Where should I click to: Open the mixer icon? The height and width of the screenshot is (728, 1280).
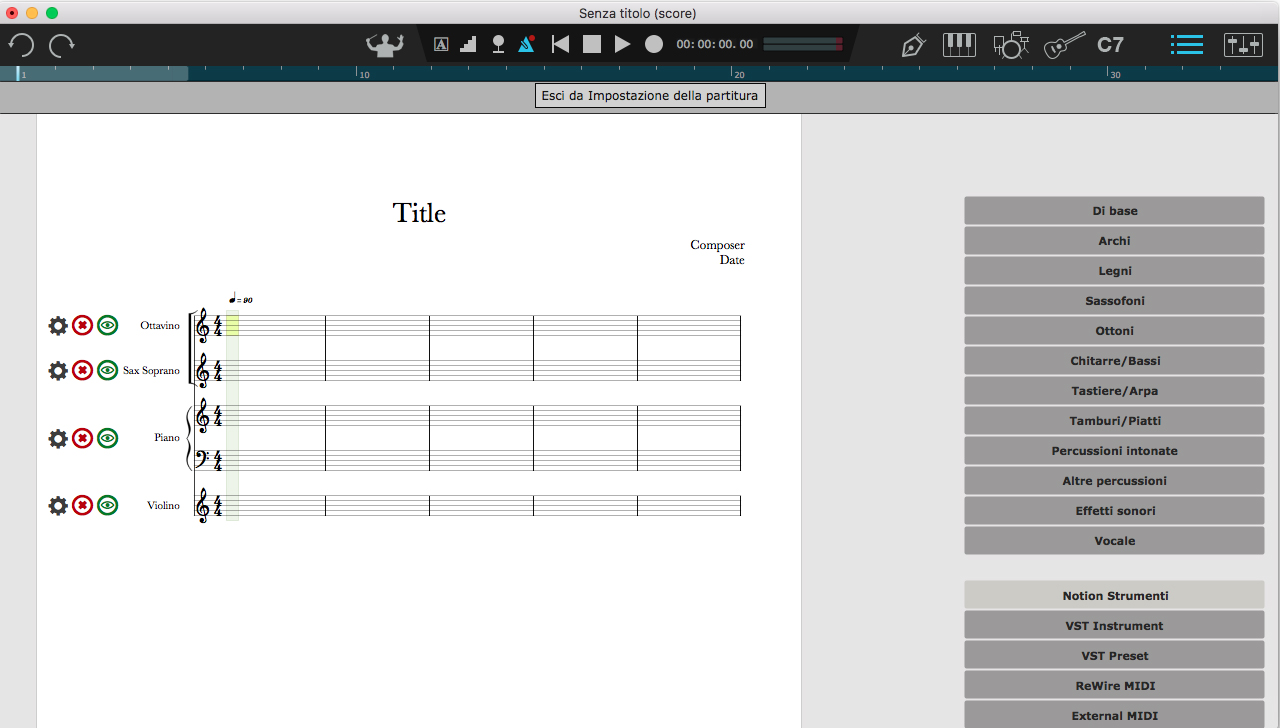[x=1243, y=45]
